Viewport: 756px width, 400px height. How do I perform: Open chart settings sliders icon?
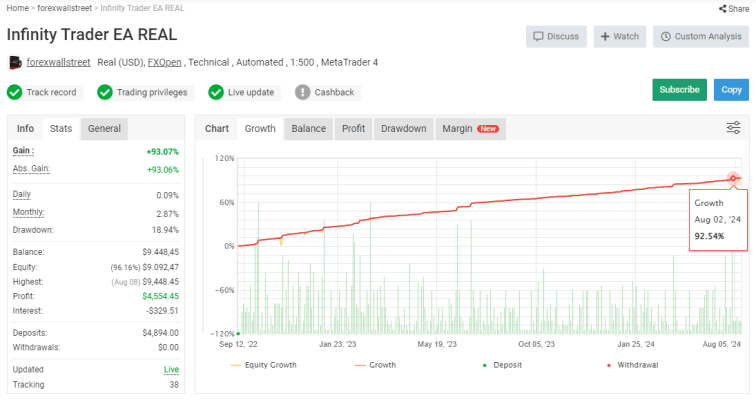[733, 128]
